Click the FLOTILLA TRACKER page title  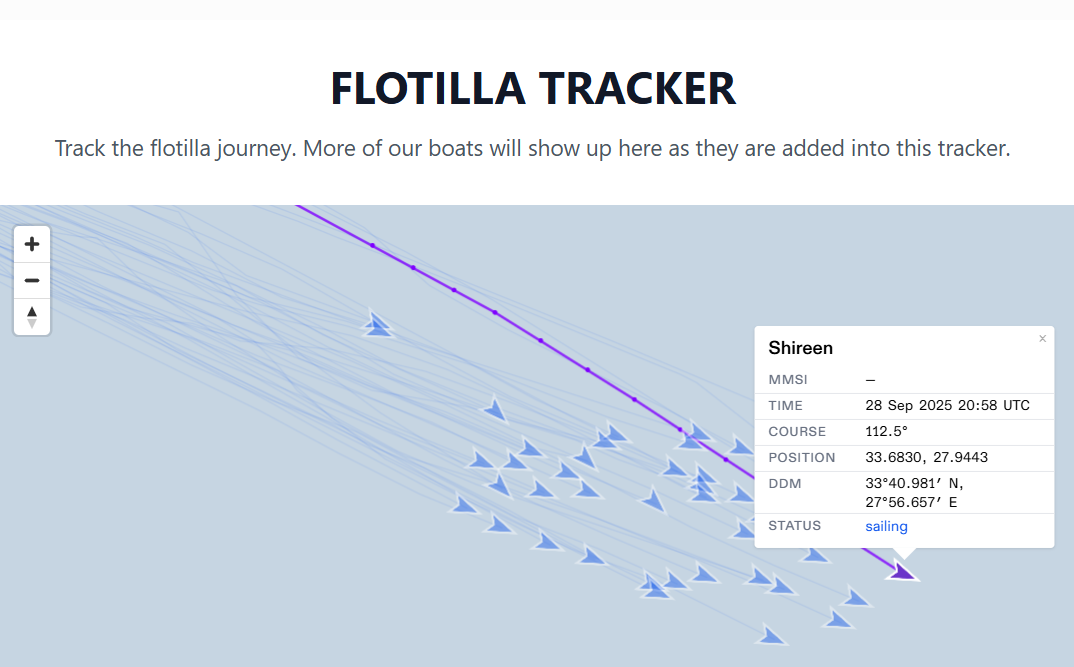(533, 88)
